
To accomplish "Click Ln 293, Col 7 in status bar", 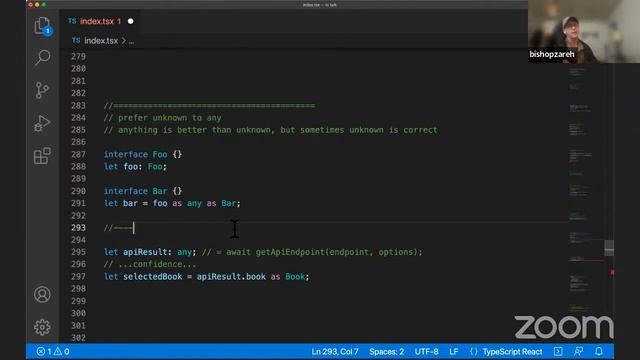I will [x=335, y=351].
